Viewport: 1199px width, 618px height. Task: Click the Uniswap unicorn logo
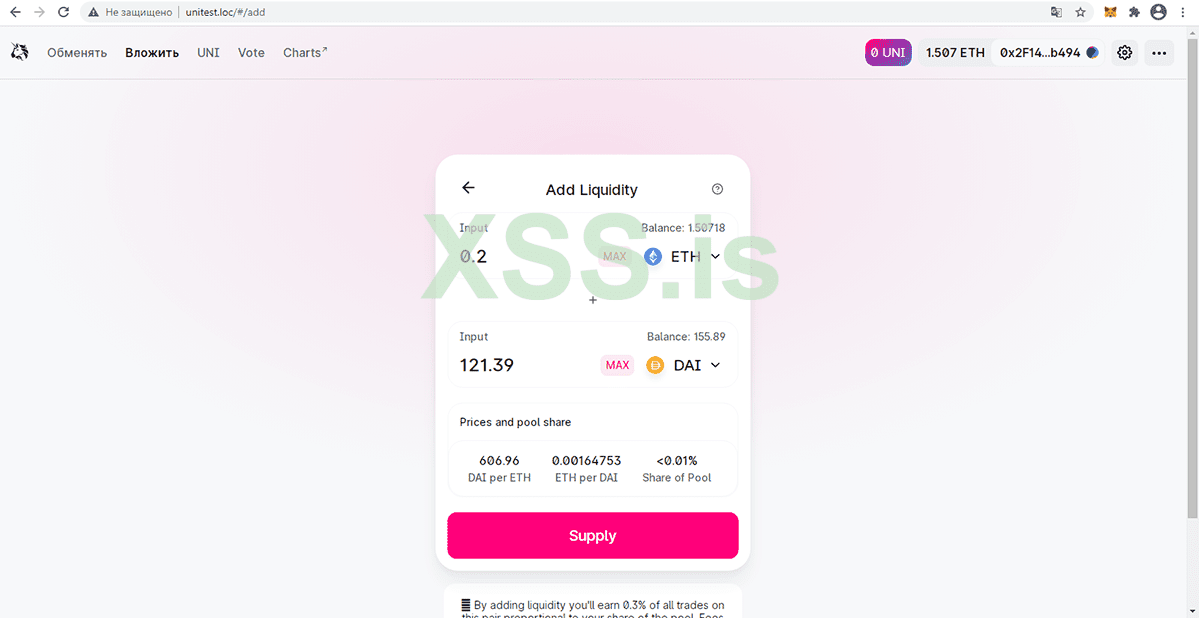tap(20, 52)
